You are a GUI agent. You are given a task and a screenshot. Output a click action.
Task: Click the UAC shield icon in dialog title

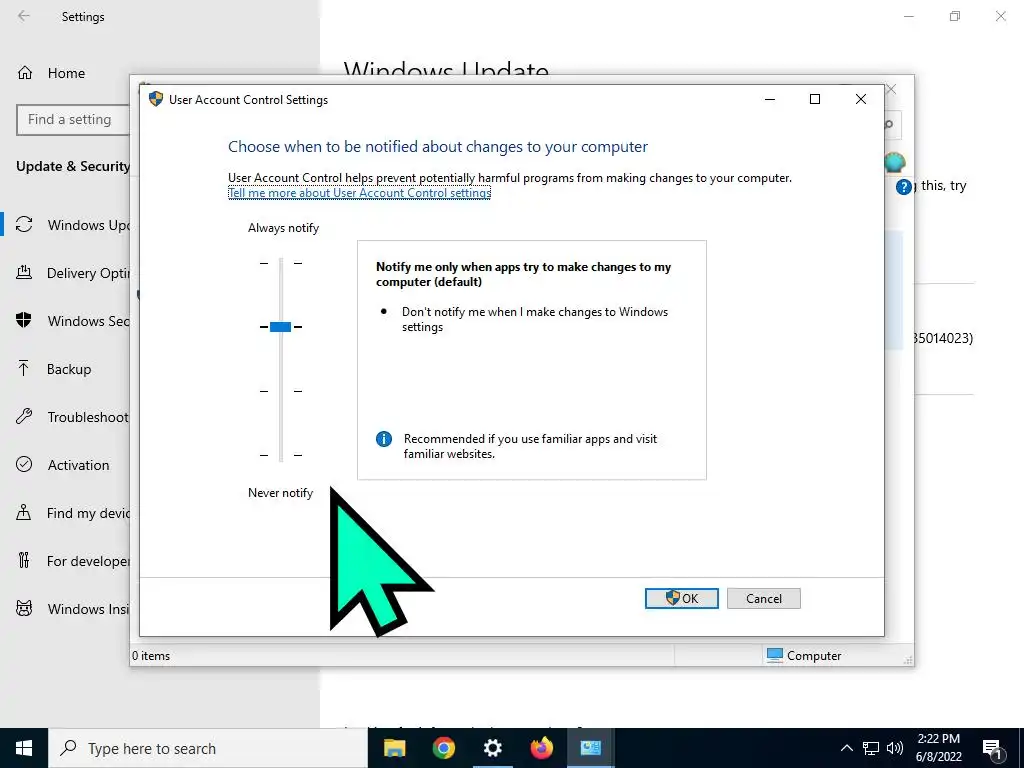tap(155, 99)
